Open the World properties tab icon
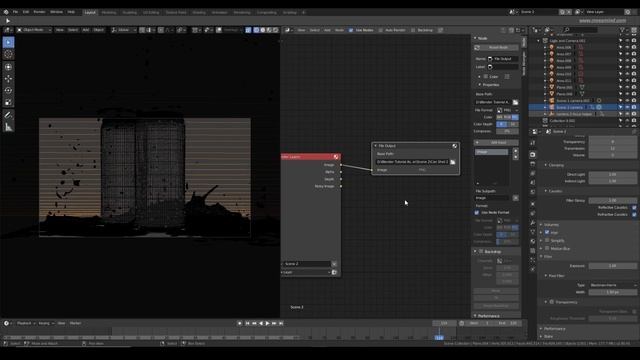The width and height of the screenshot is (640, 360). [x=533, y=192]
